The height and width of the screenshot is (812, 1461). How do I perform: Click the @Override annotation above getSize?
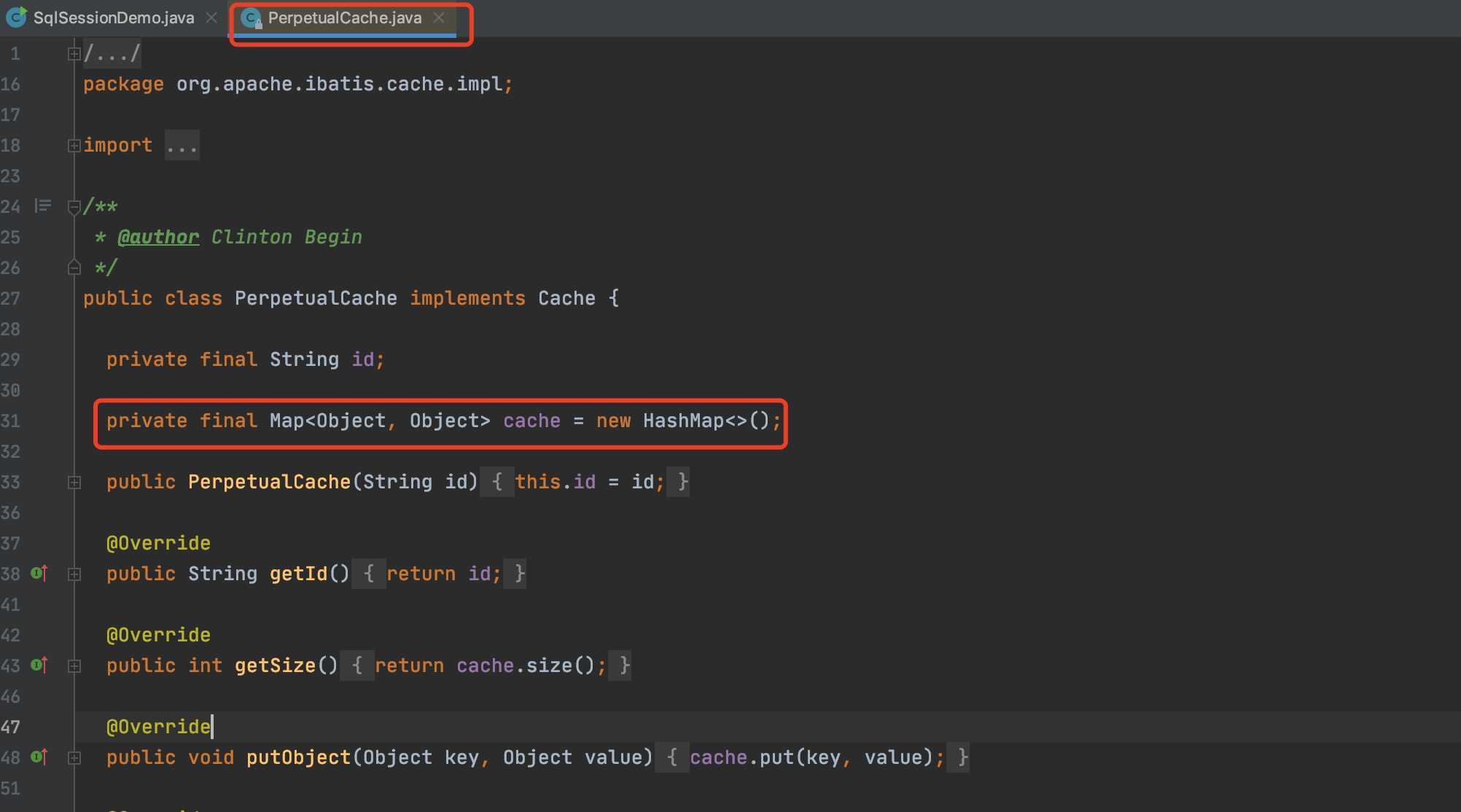(158, 635)
